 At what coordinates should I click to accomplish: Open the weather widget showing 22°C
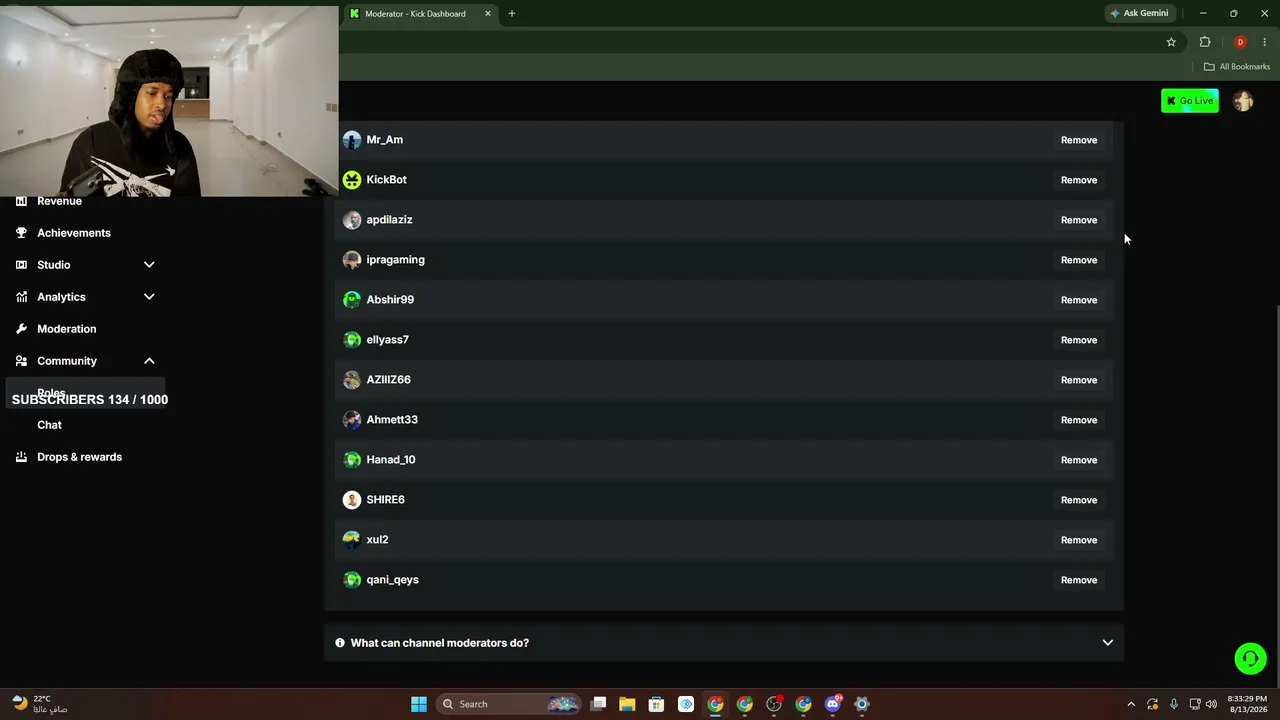pos(40,704)
